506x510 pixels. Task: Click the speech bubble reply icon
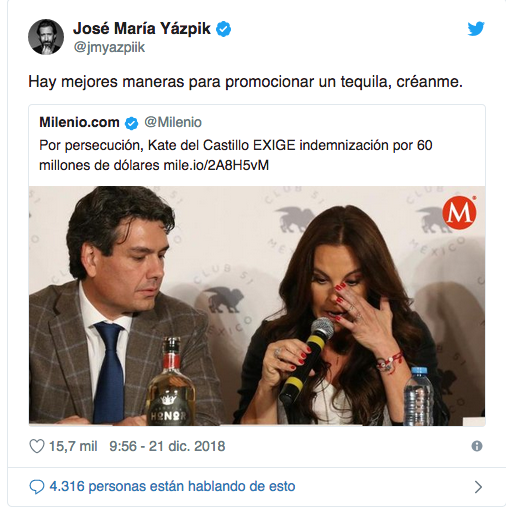[x=37, y=487]
